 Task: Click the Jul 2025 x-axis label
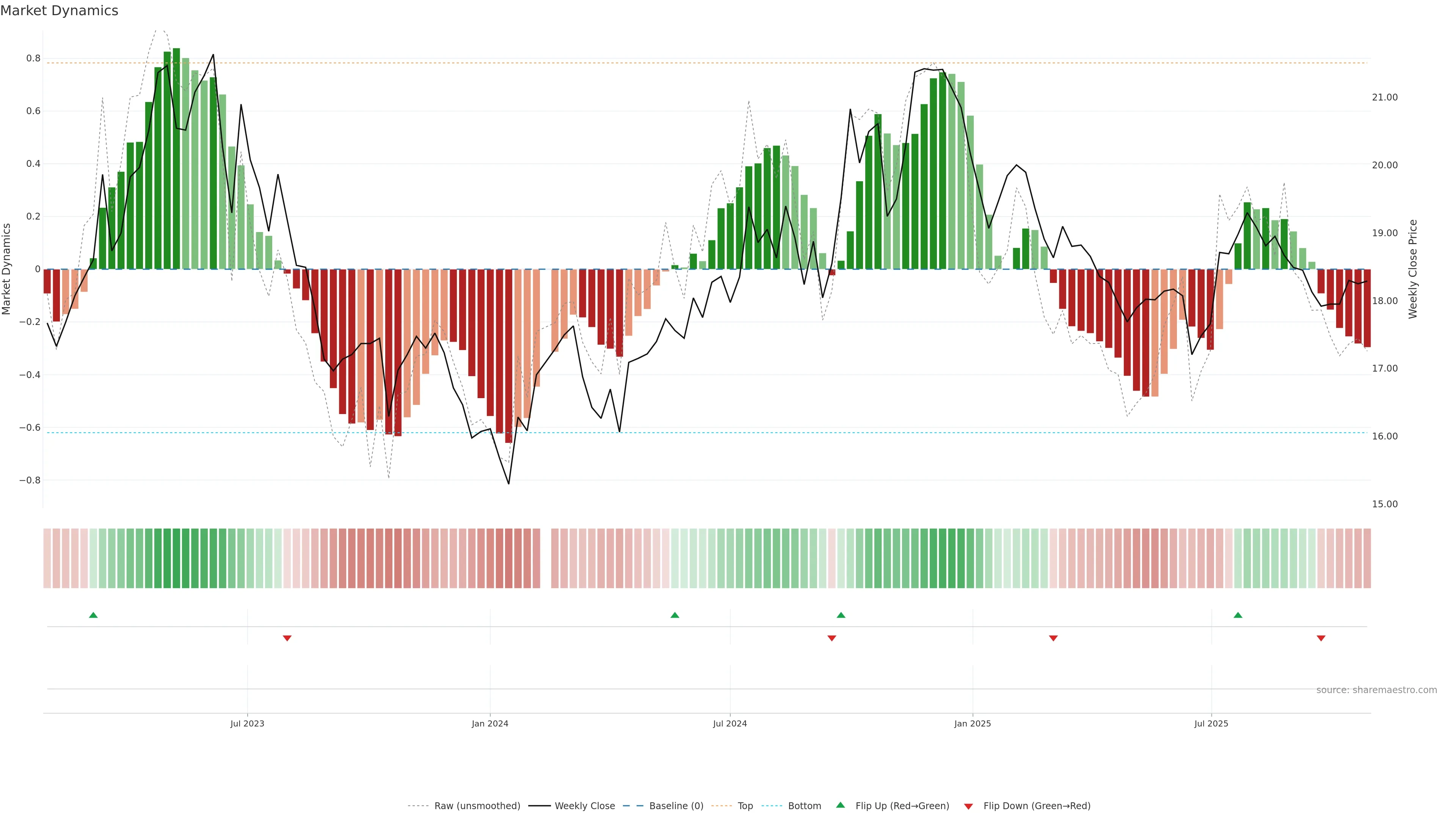1211,723
